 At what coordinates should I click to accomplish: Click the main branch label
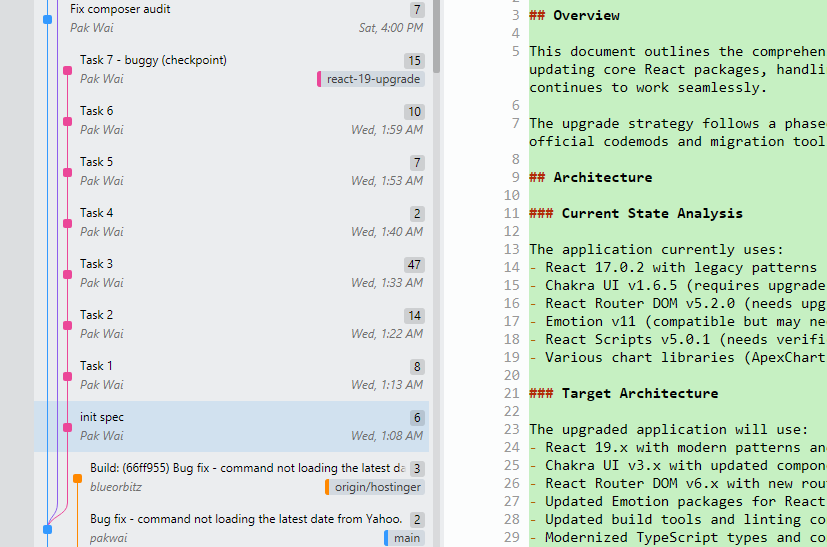click(405, 538)
